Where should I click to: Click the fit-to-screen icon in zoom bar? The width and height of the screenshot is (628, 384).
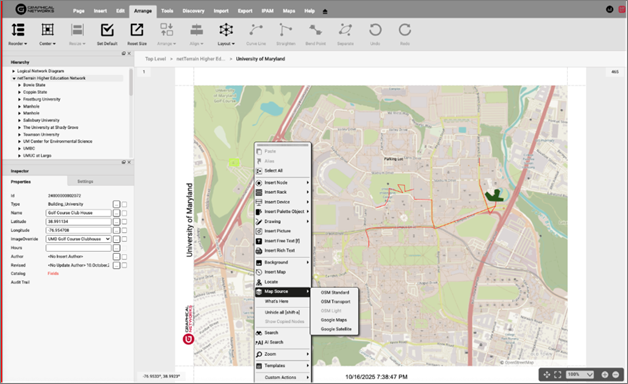point(558,374)
